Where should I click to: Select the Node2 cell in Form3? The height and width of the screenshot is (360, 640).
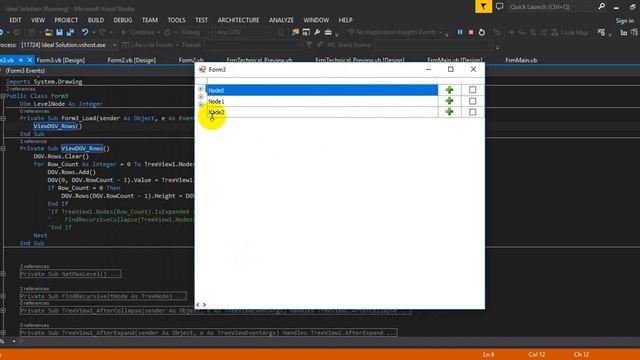tap(322, 112)
